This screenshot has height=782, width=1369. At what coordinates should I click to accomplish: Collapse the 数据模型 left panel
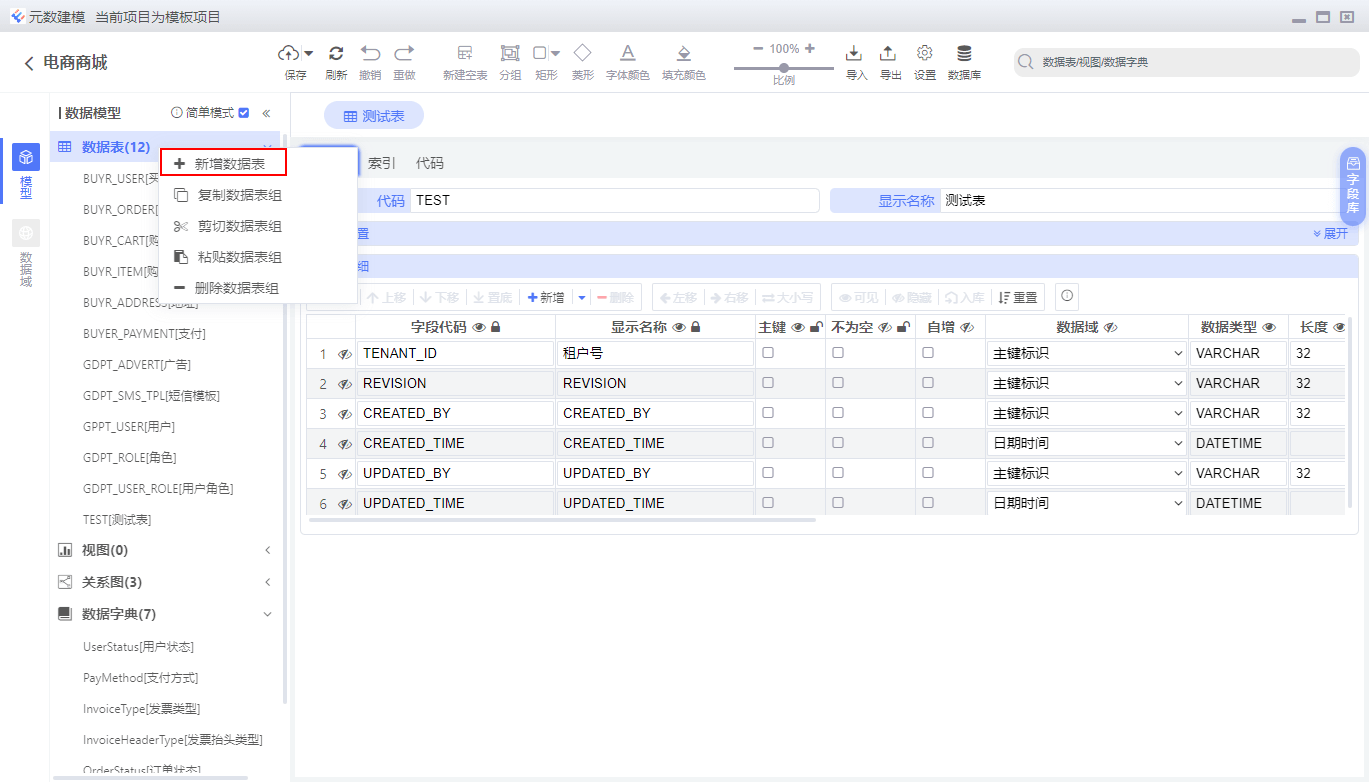point(266,113)
